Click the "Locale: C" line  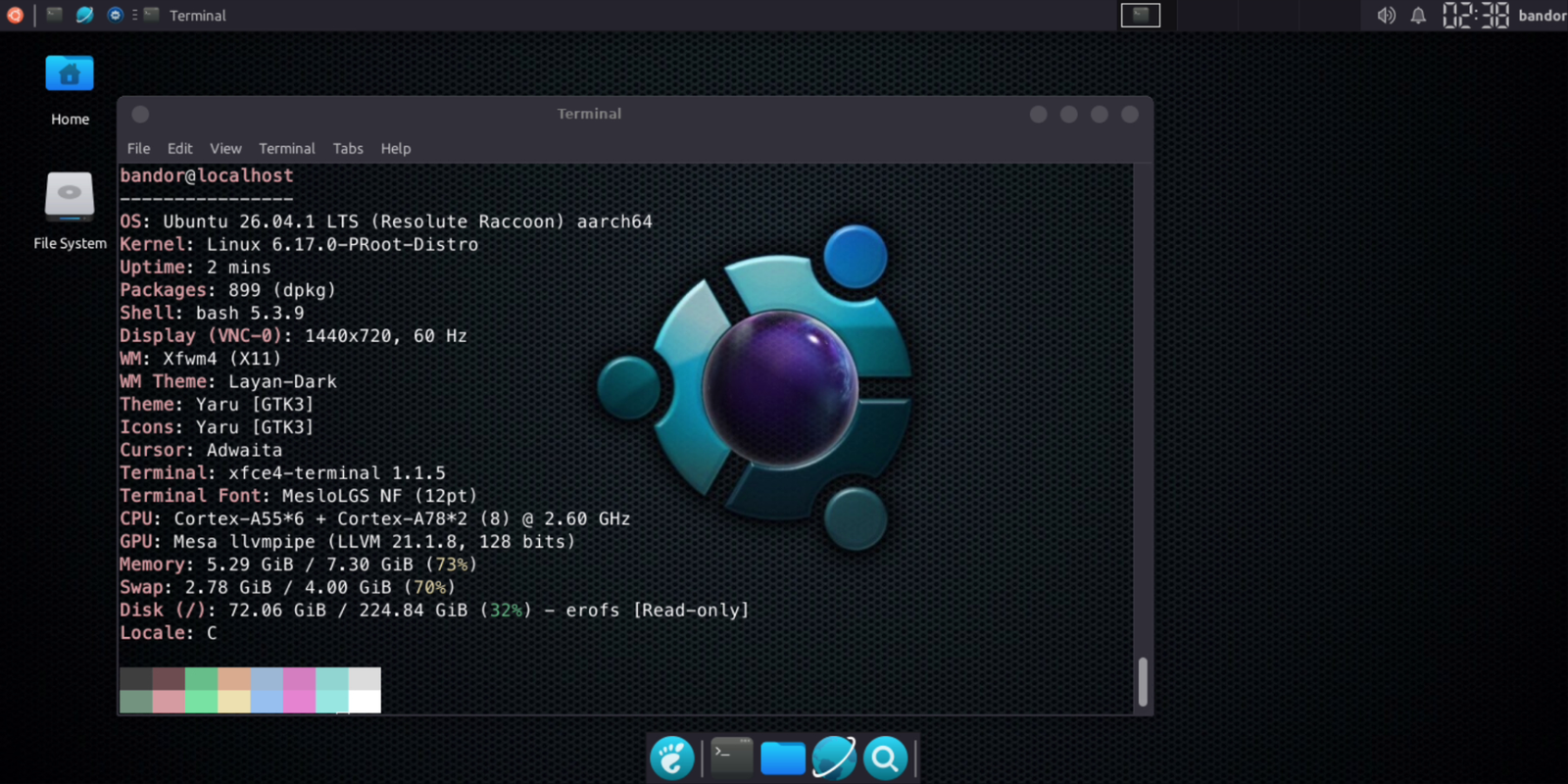tap(169, 633)
